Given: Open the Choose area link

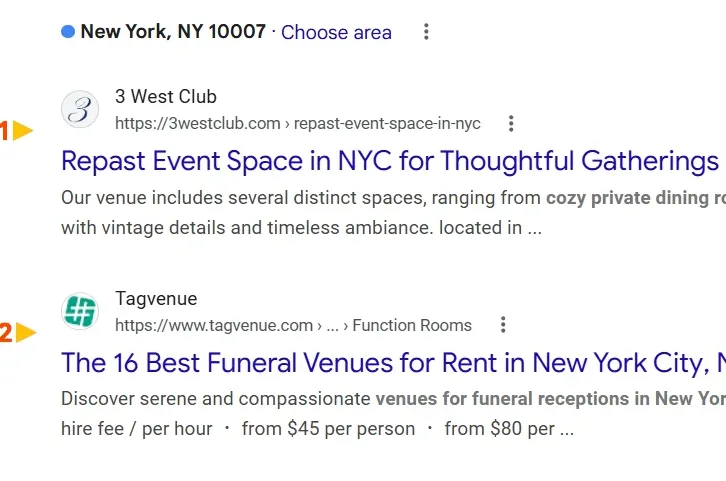Looking at the screenshot, I should point(336,32).
